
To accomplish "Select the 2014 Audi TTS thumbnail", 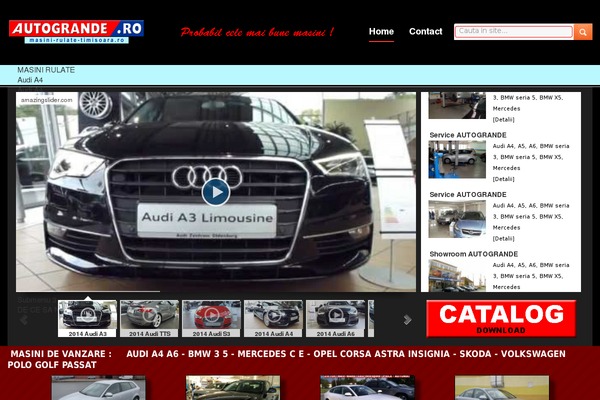I will point(150,318).
